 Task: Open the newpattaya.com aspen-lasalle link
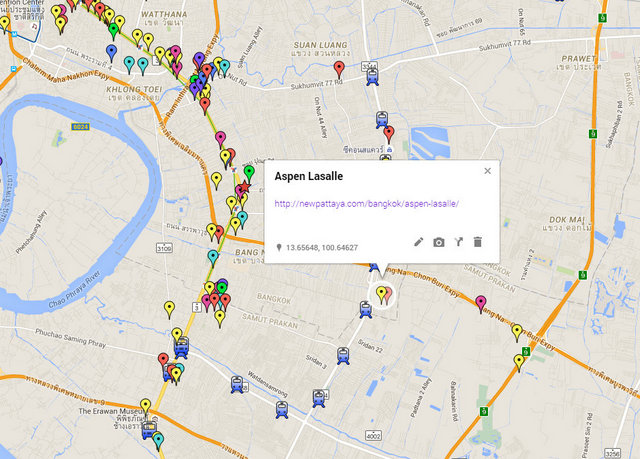click(367, 204)
